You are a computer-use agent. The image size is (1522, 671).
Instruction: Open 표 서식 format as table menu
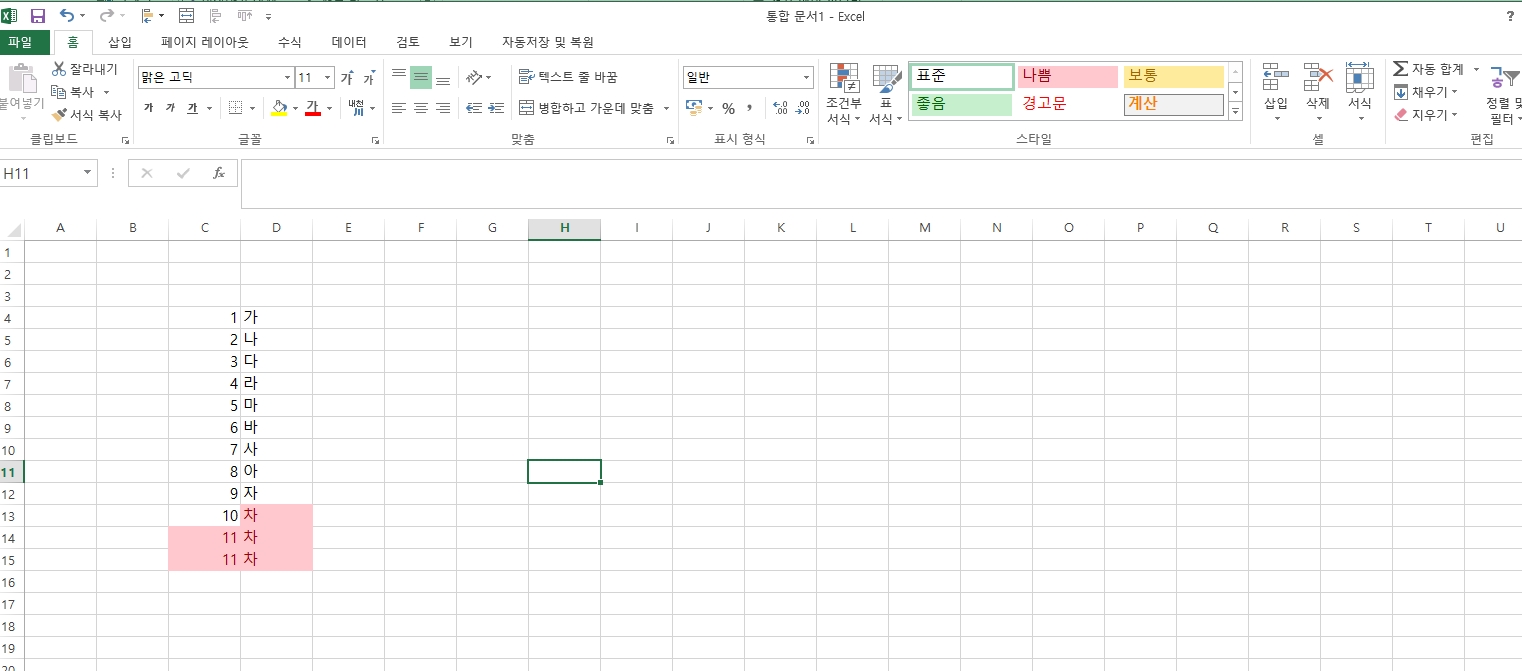(886, 96)
